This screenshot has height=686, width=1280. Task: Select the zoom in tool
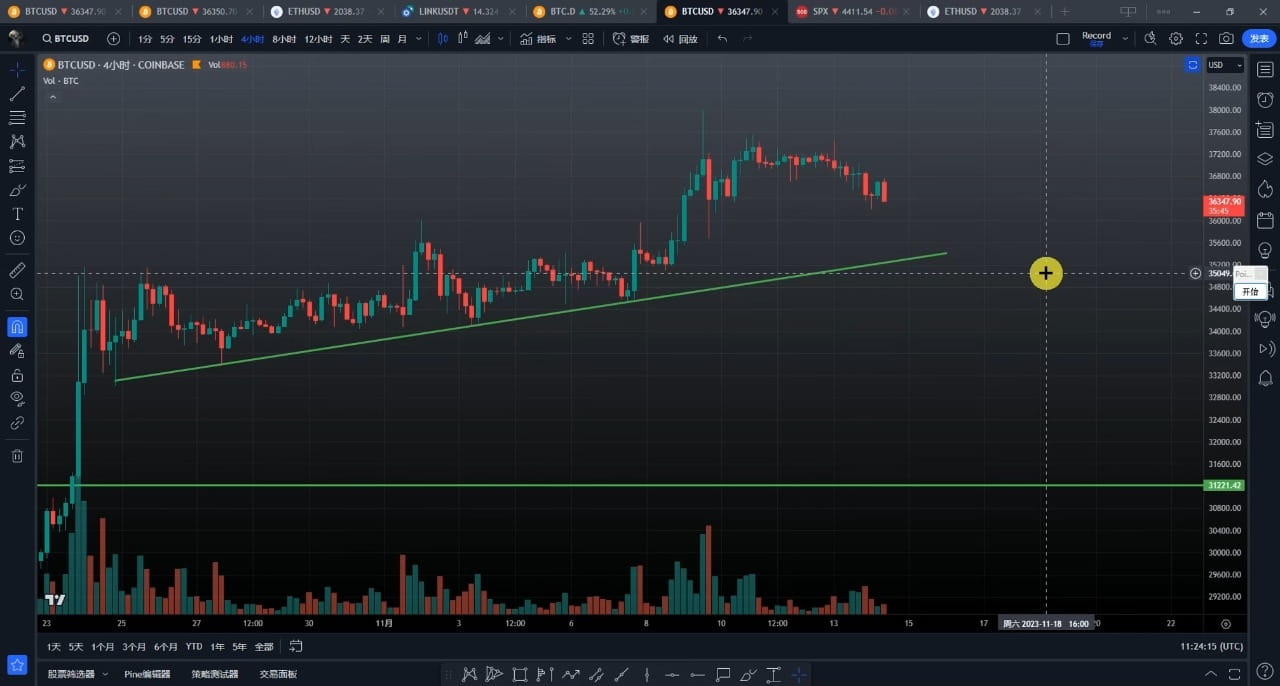17,294
